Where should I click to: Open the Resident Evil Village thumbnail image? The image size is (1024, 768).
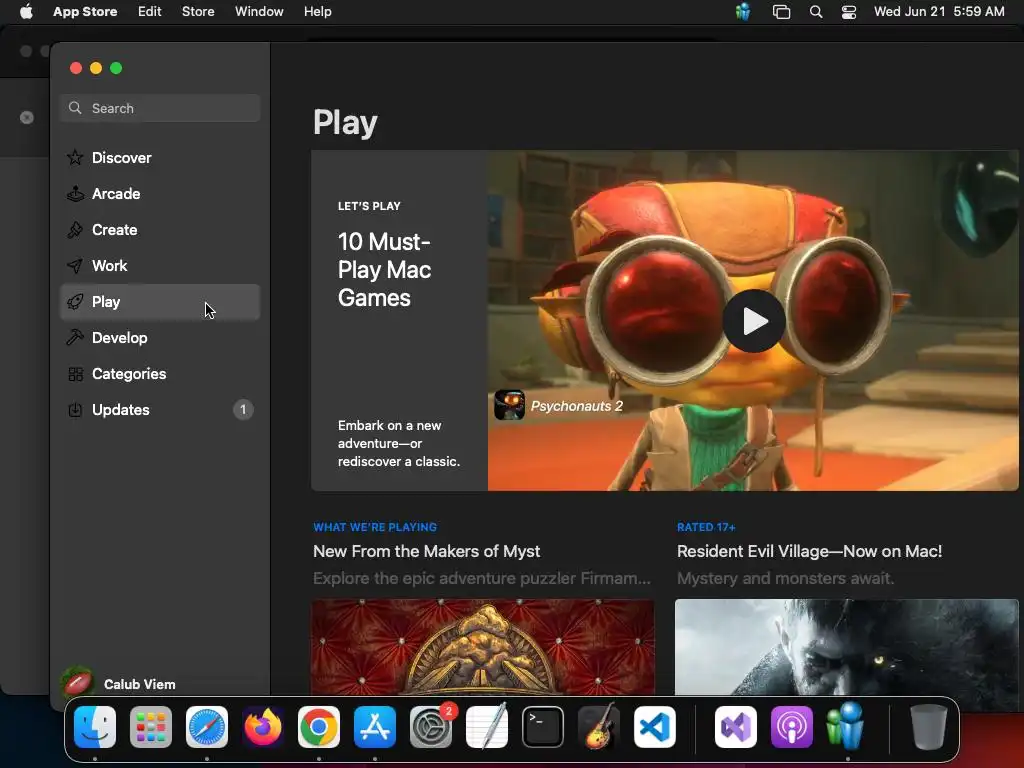(846, 647)
